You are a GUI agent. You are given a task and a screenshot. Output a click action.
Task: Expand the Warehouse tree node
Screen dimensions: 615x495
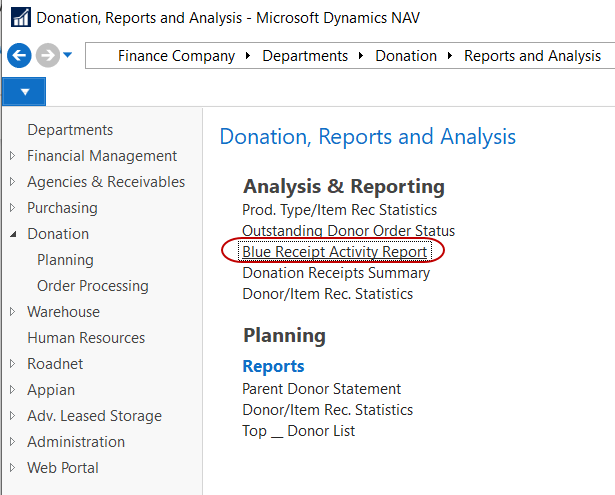click(12, 312)
